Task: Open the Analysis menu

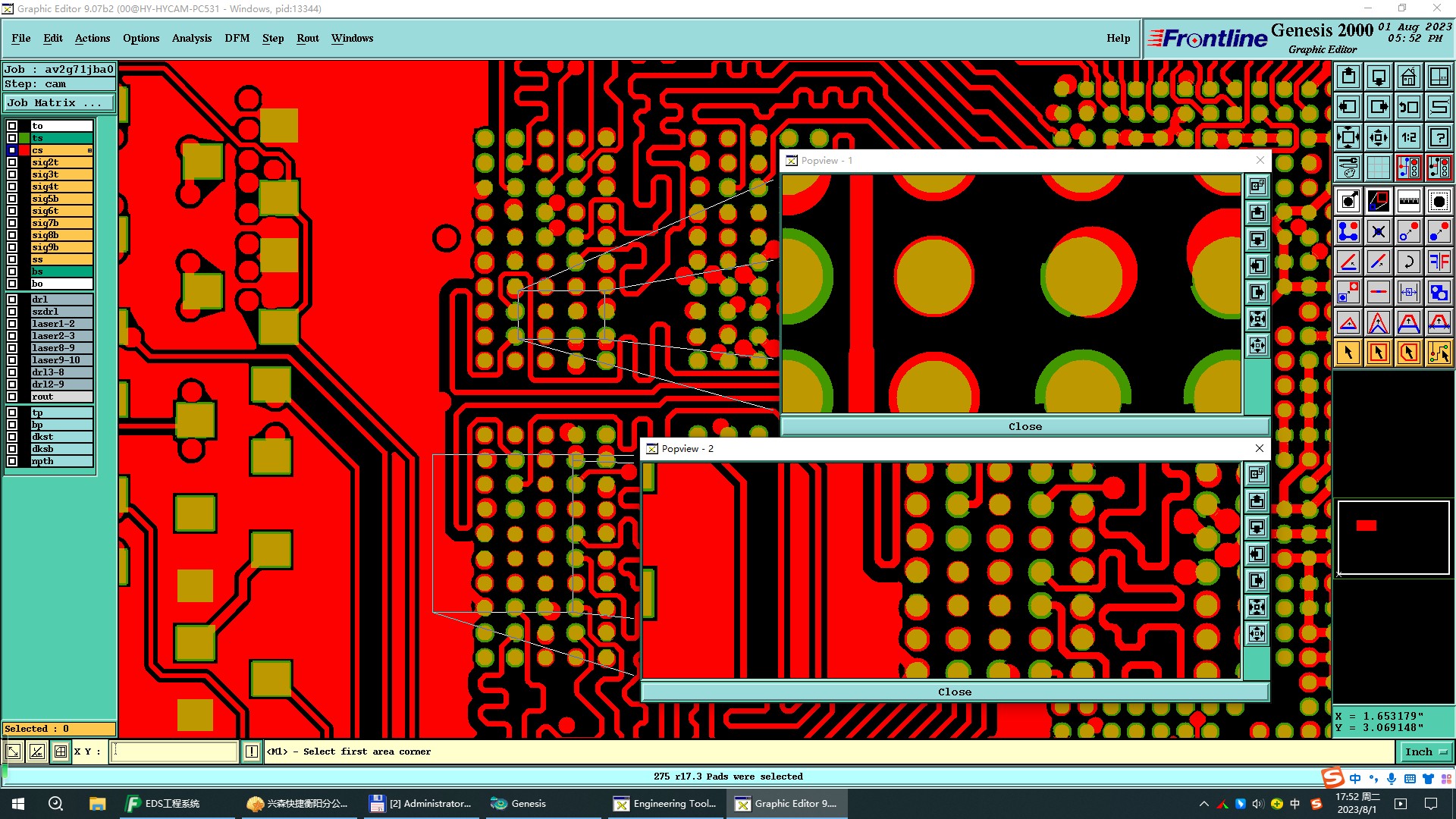Action: pos(191,38)
